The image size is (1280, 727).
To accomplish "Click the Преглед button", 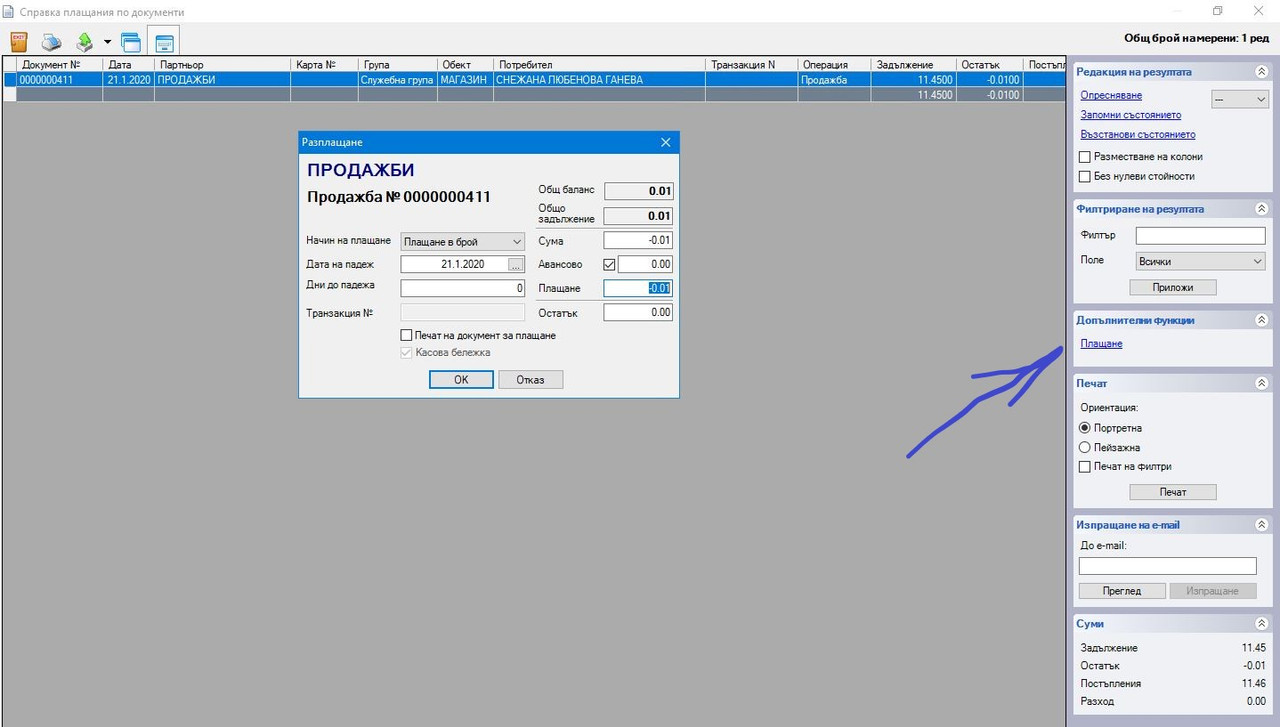I will (1122, 591).
